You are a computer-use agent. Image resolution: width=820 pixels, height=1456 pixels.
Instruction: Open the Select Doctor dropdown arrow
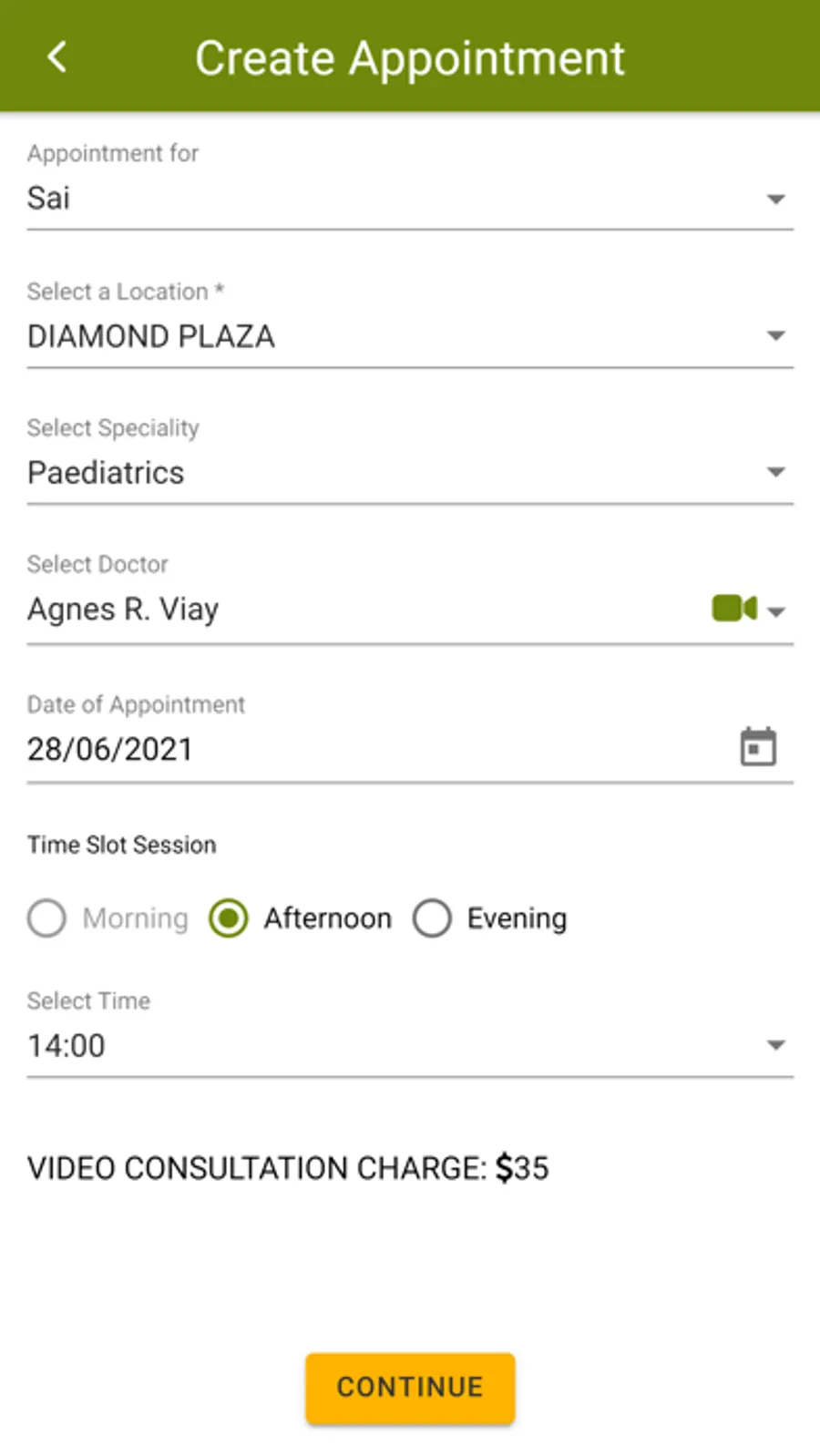coord(776,611)
